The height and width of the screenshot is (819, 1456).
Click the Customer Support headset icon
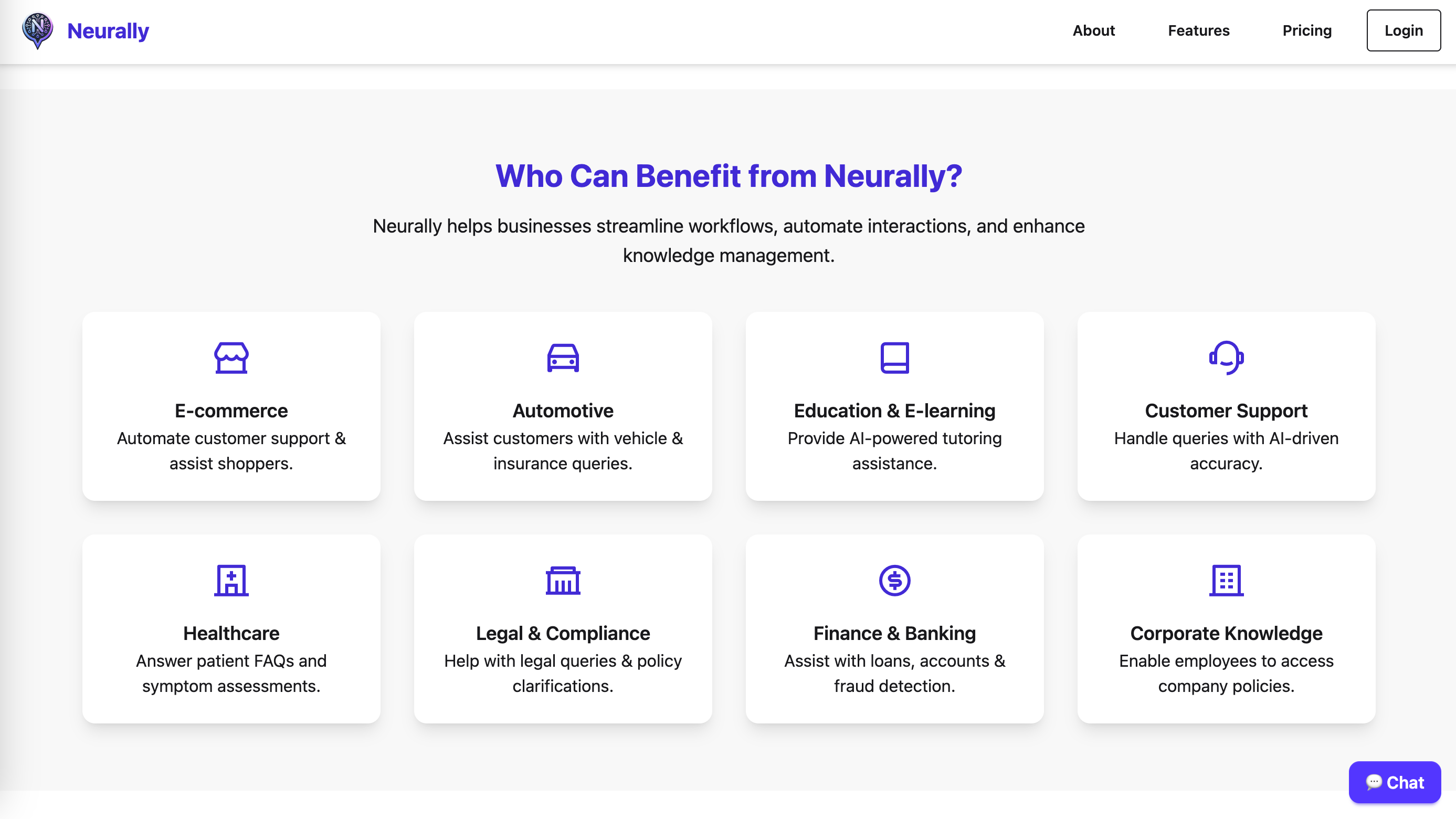pyautogui.click(x=1226, y=358)
